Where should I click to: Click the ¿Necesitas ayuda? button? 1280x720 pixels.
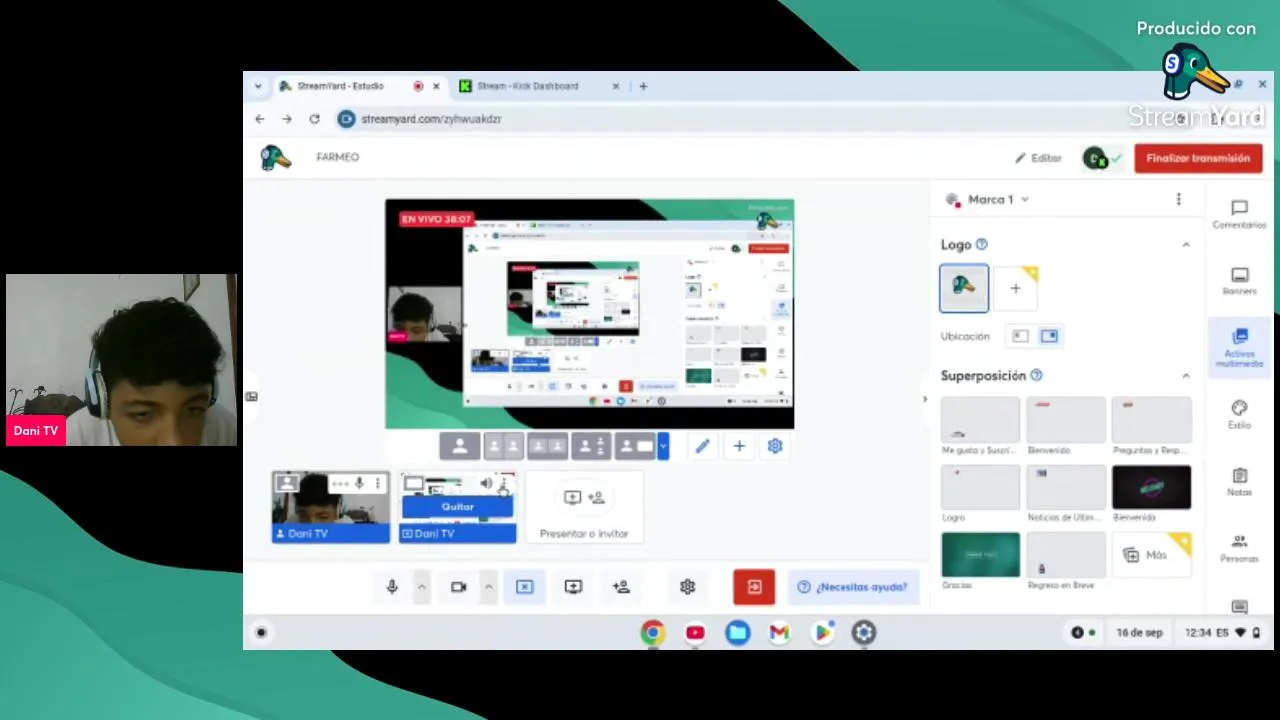[854, 587]
